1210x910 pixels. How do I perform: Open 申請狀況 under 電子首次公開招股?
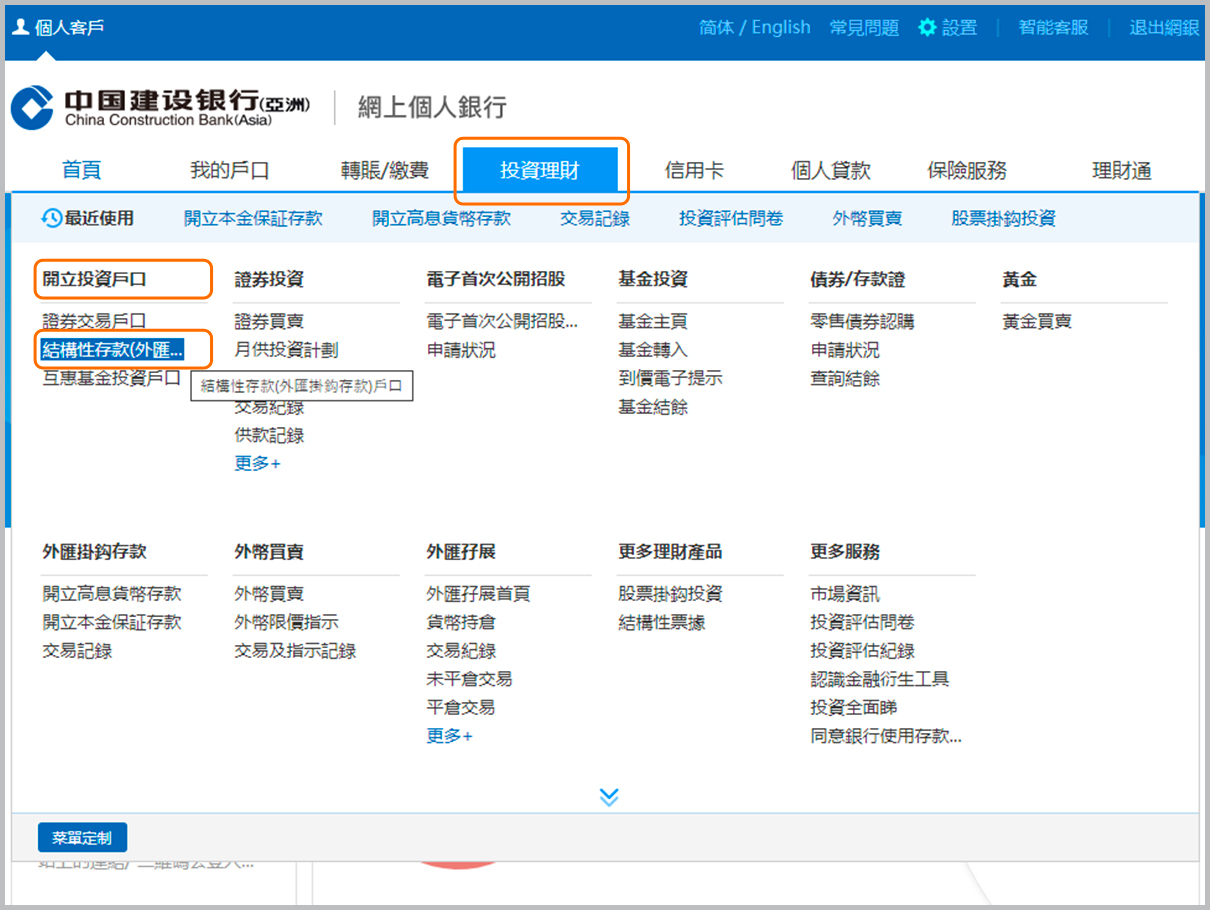[461, 350]
